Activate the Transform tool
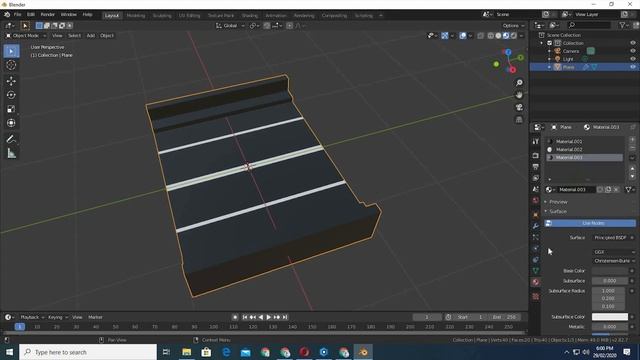 pos(11,122)
